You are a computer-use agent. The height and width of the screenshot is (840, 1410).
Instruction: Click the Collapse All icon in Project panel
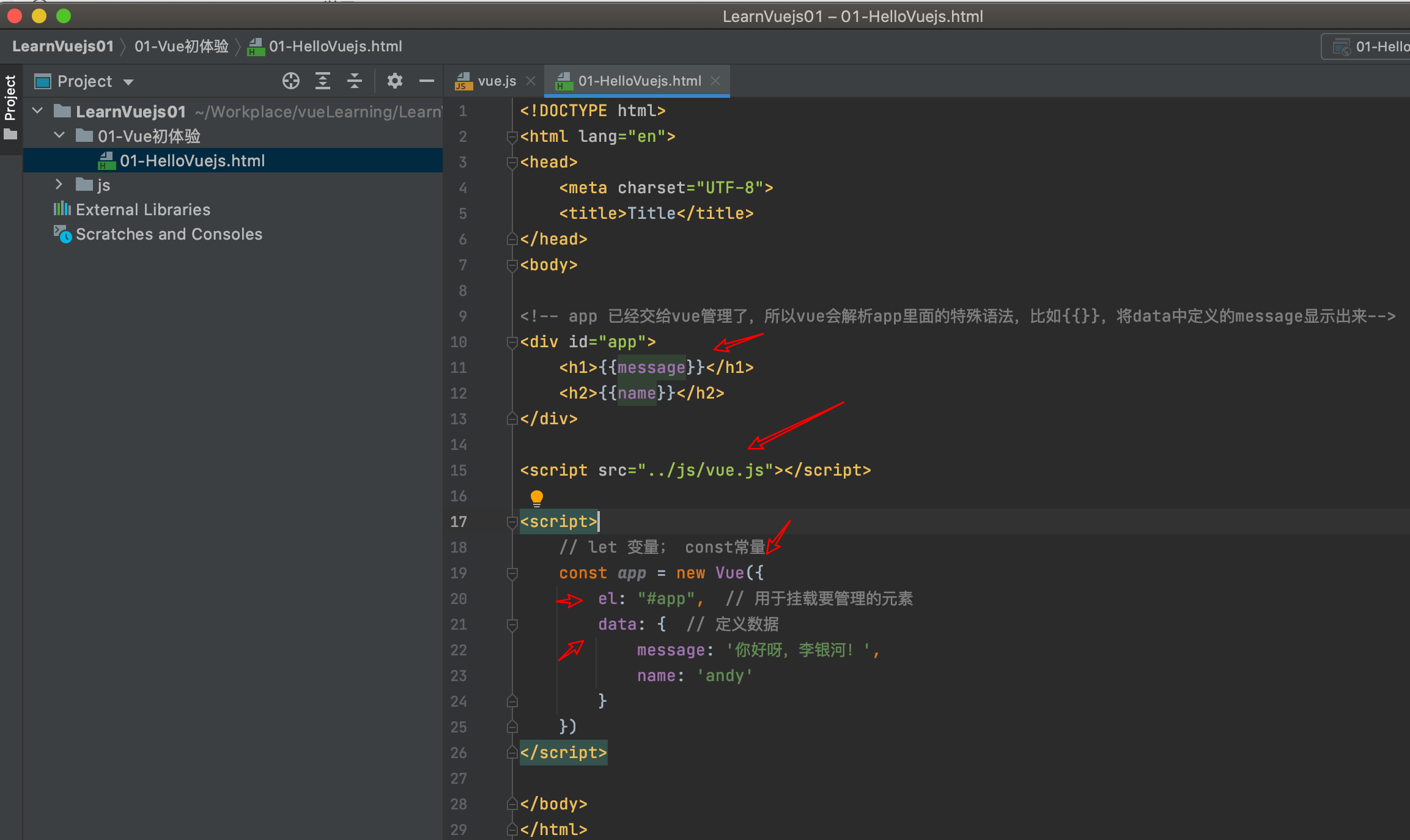(355, 81)
